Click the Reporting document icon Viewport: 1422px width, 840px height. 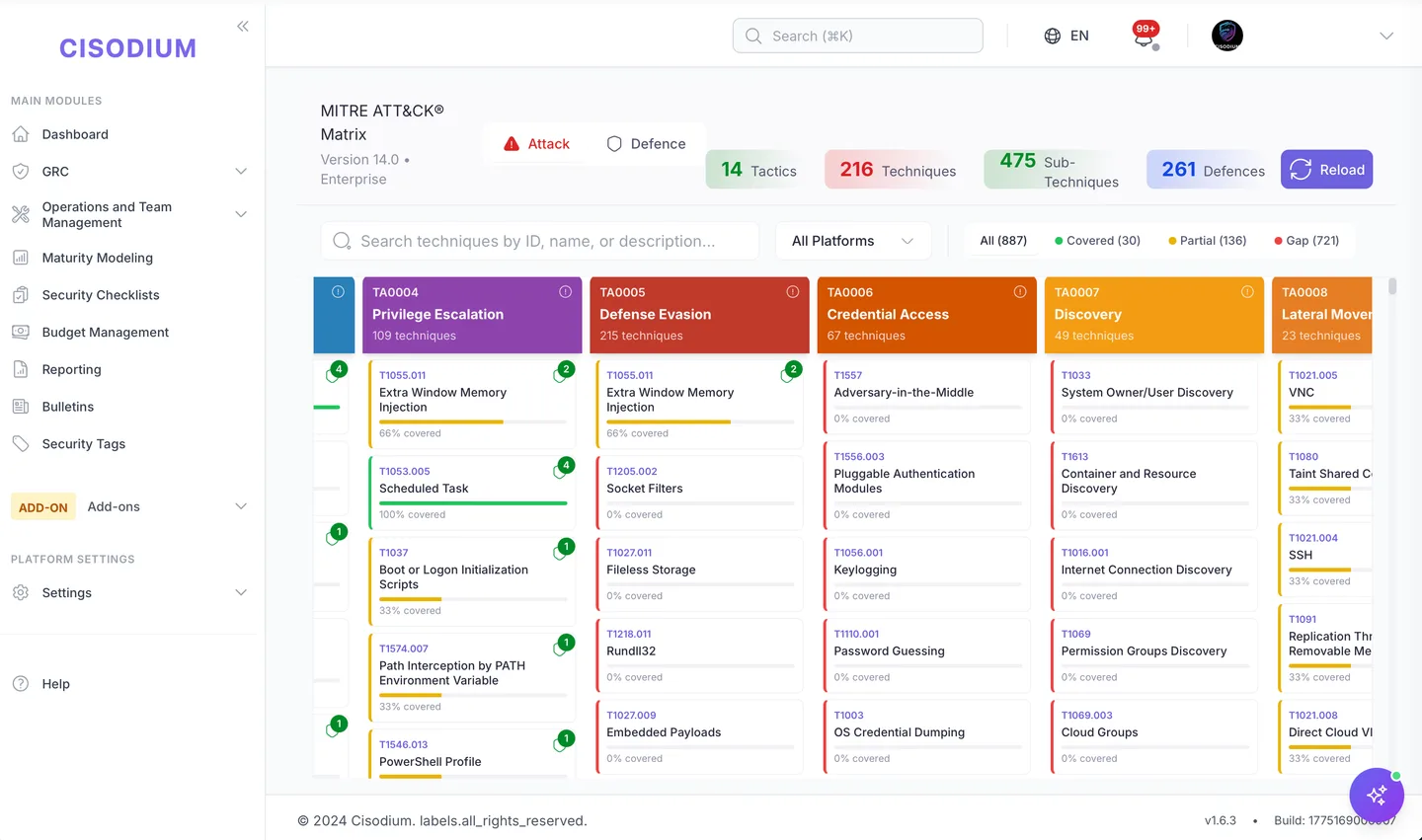coord(21,369)
